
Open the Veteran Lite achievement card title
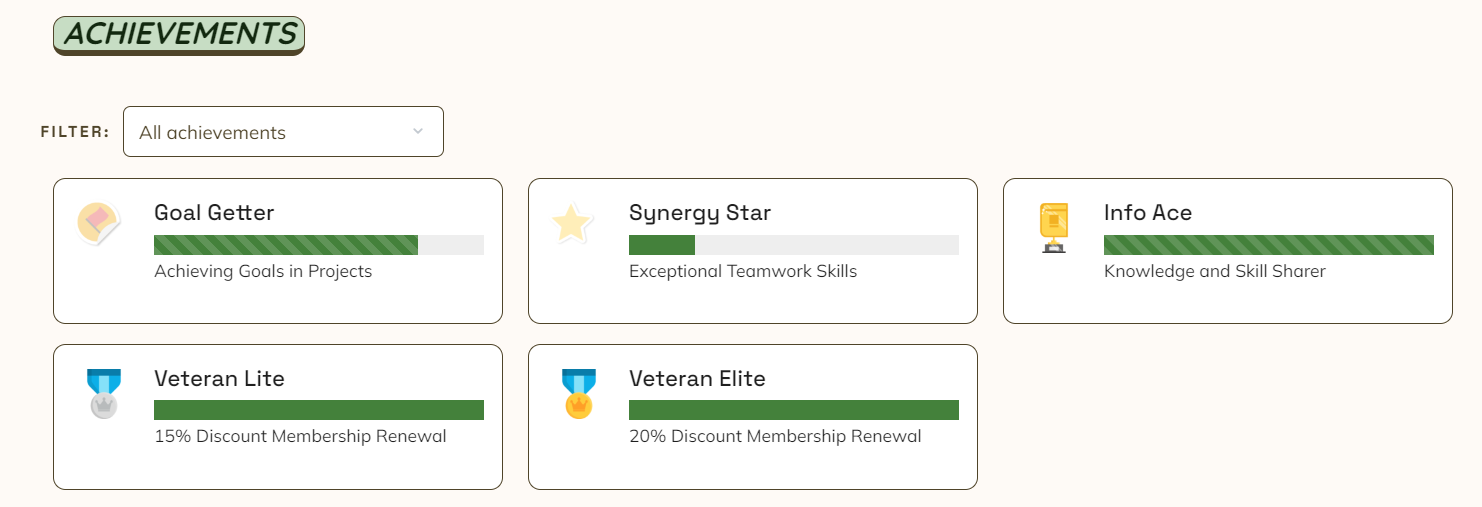(219, 379)
